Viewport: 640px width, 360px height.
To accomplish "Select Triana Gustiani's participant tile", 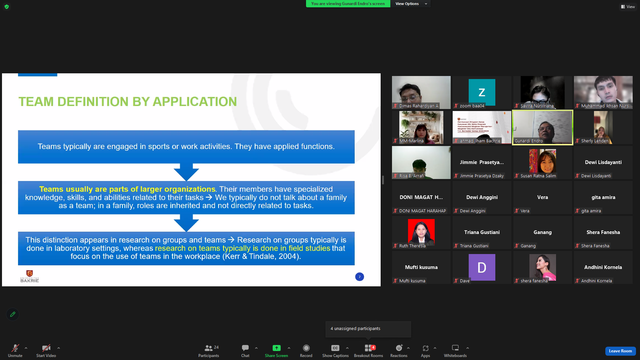I will click(x=482, y=232).
